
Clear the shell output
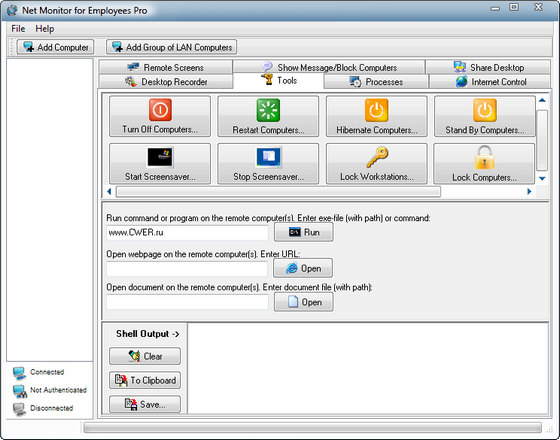coord(145,356)
